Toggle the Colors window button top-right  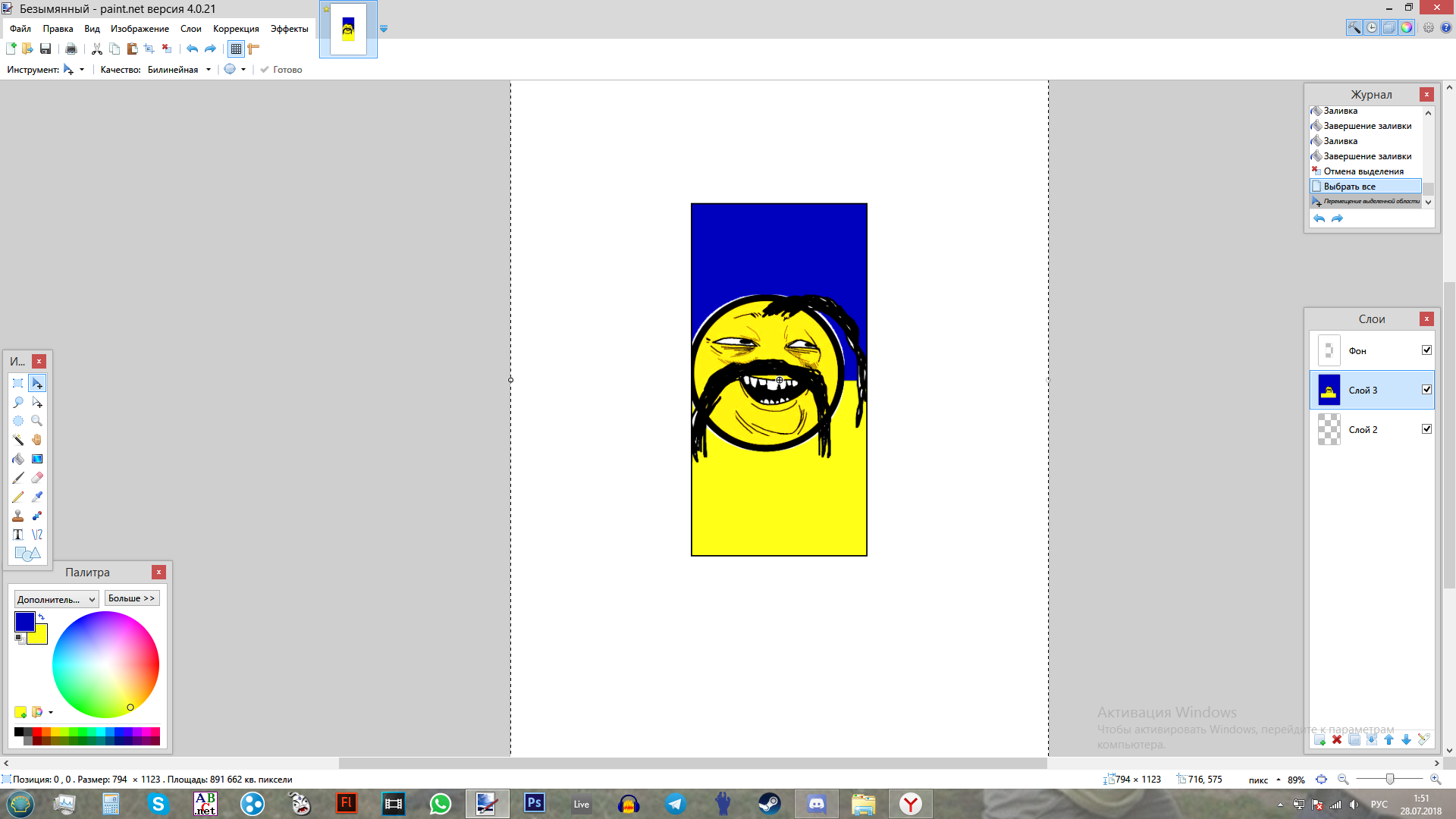tap(1407, 27)
